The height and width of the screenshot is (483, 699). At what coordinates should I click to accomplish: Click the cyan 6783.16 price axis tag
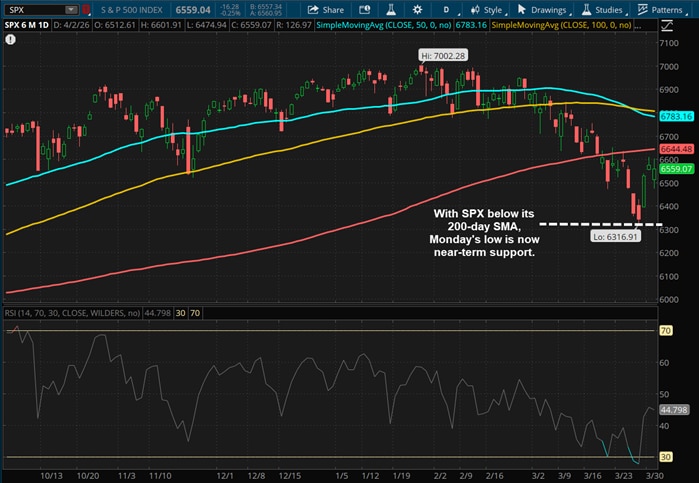pos(676,116)
